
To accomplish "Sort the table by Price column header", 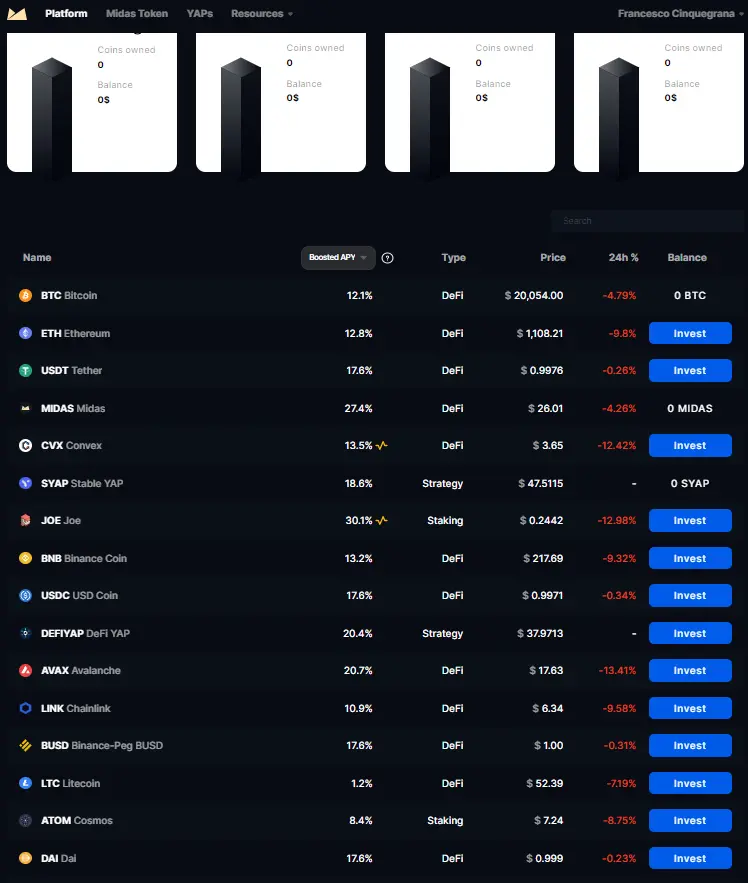I will tap(553, 257).
